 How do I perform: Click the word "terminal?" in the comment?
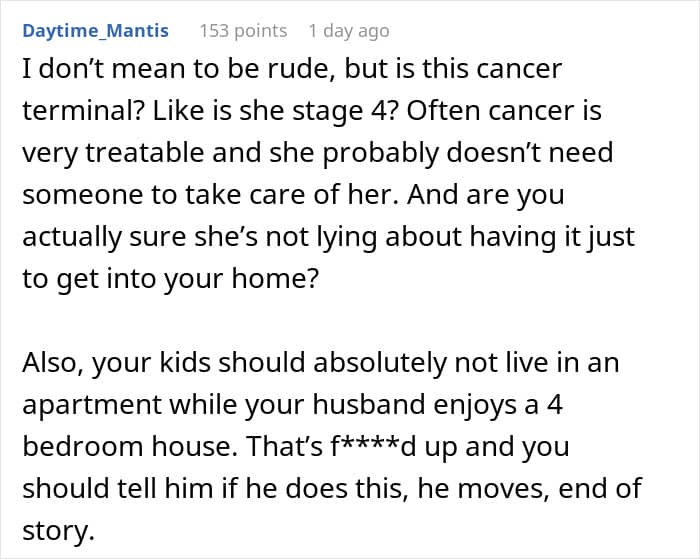coord(83,111)
